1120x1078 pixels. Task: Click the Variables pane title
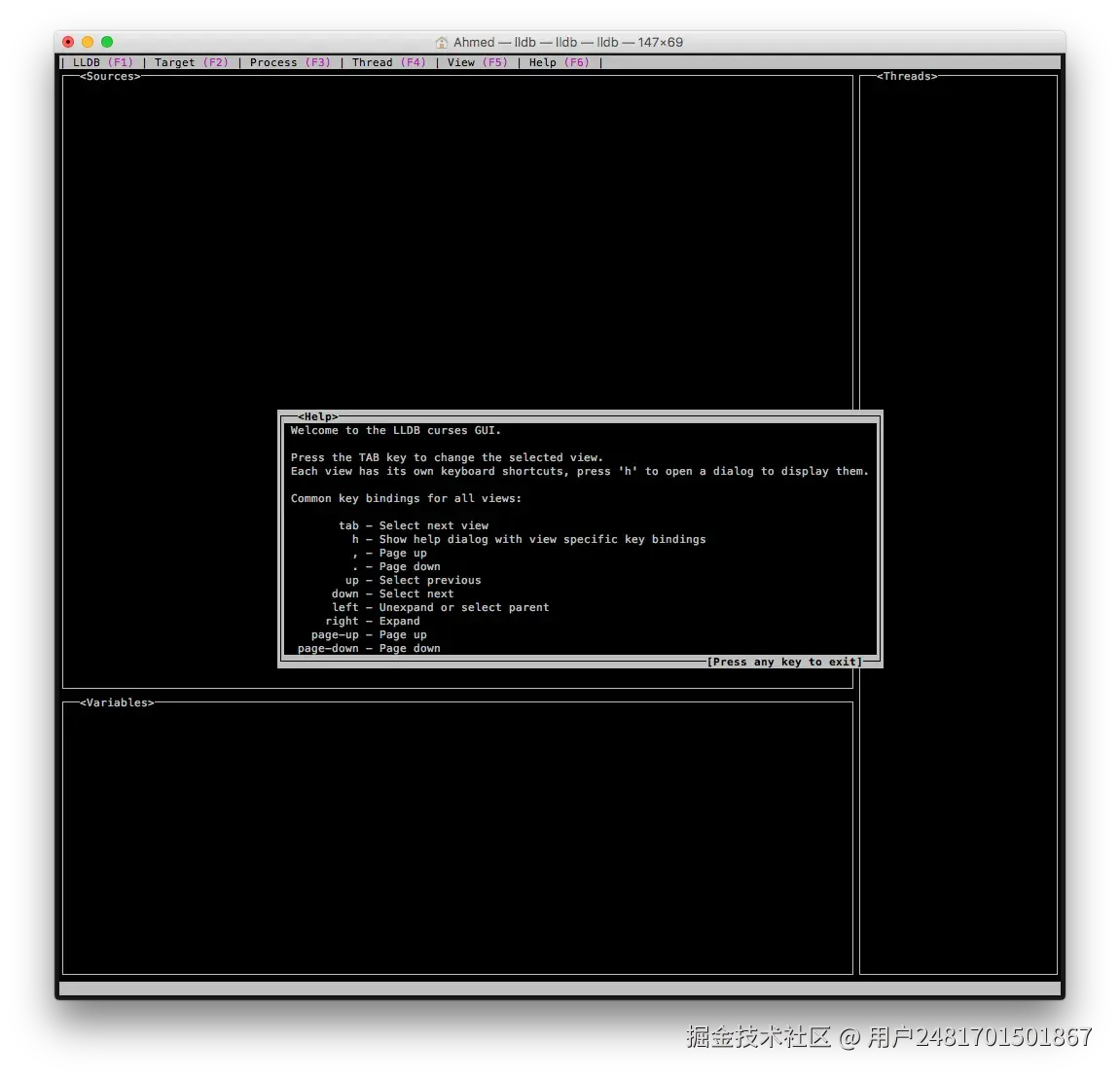[117, 703]
